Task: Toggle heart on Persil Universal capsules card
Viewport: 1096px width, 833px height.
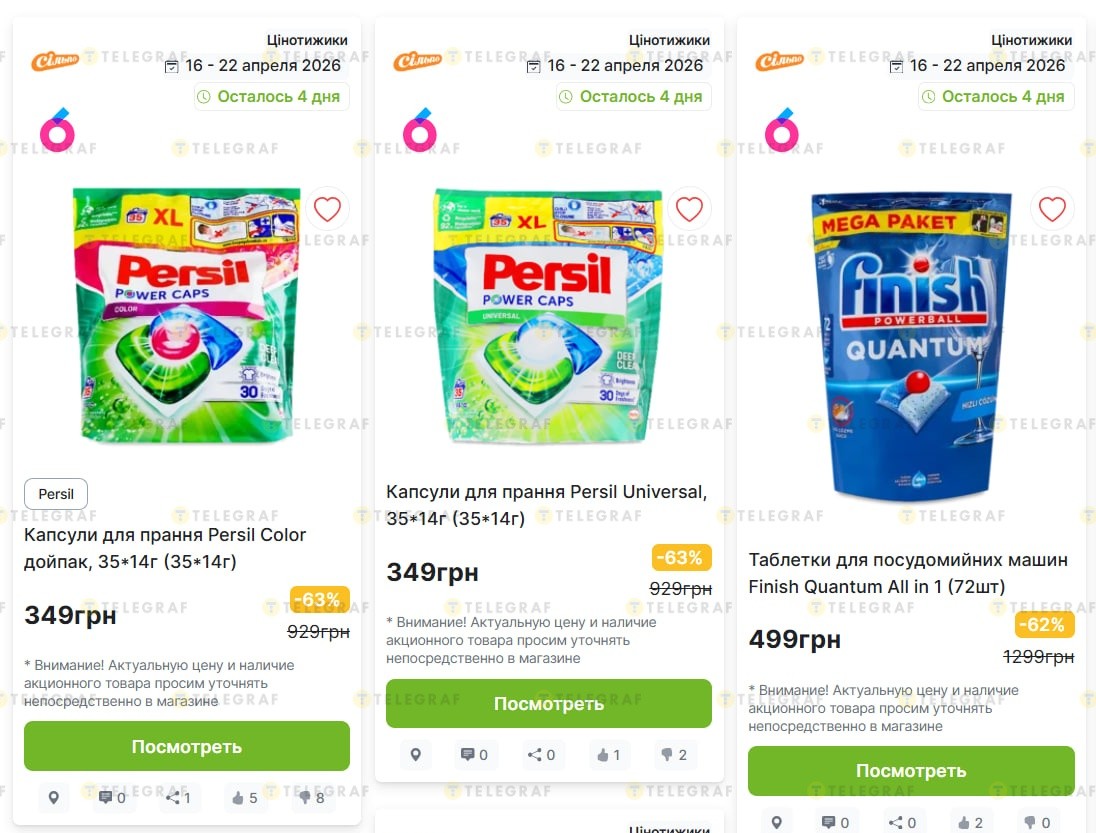Action: (689, 209)
